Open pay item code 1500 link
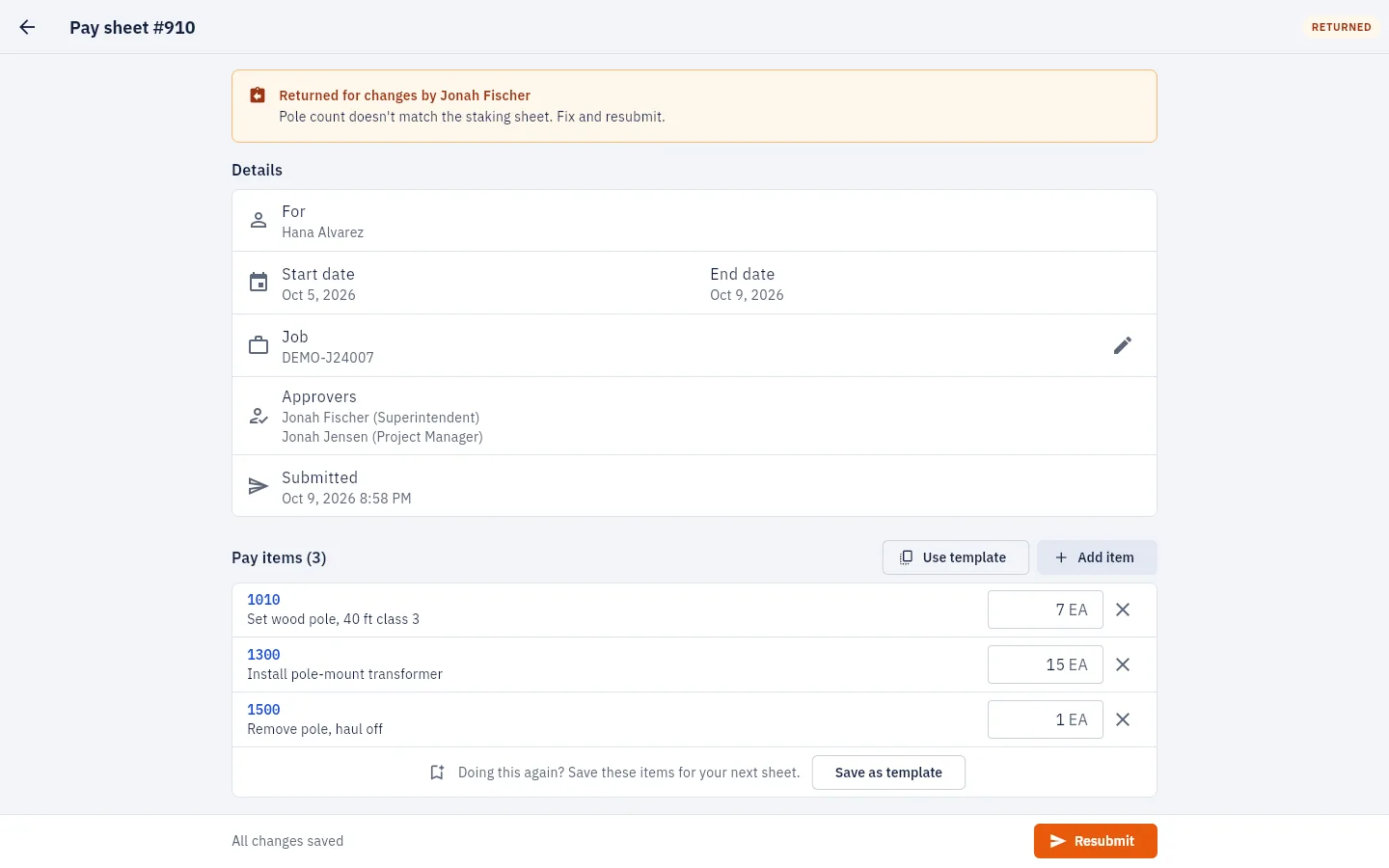The width and height of the screenshot is (1389, 868). (x=263, y=710)
